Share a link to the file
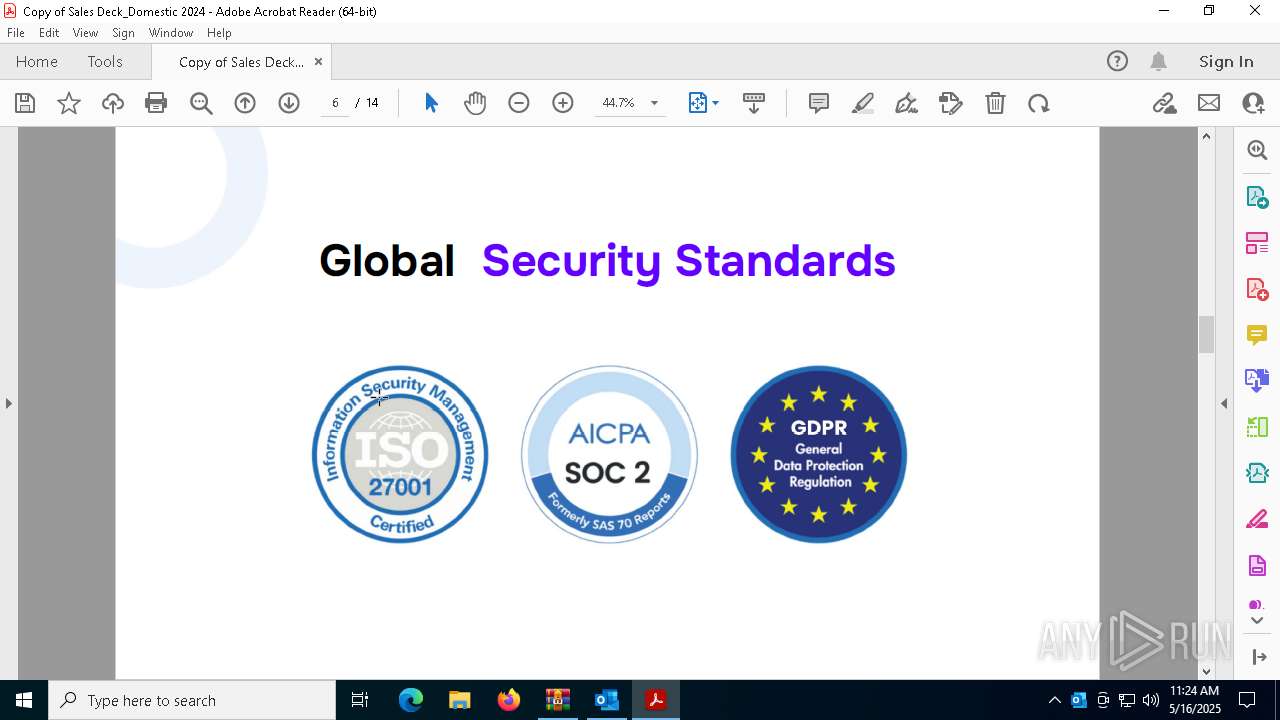This screenshot has height=720, width=1280. point(1165,103)
